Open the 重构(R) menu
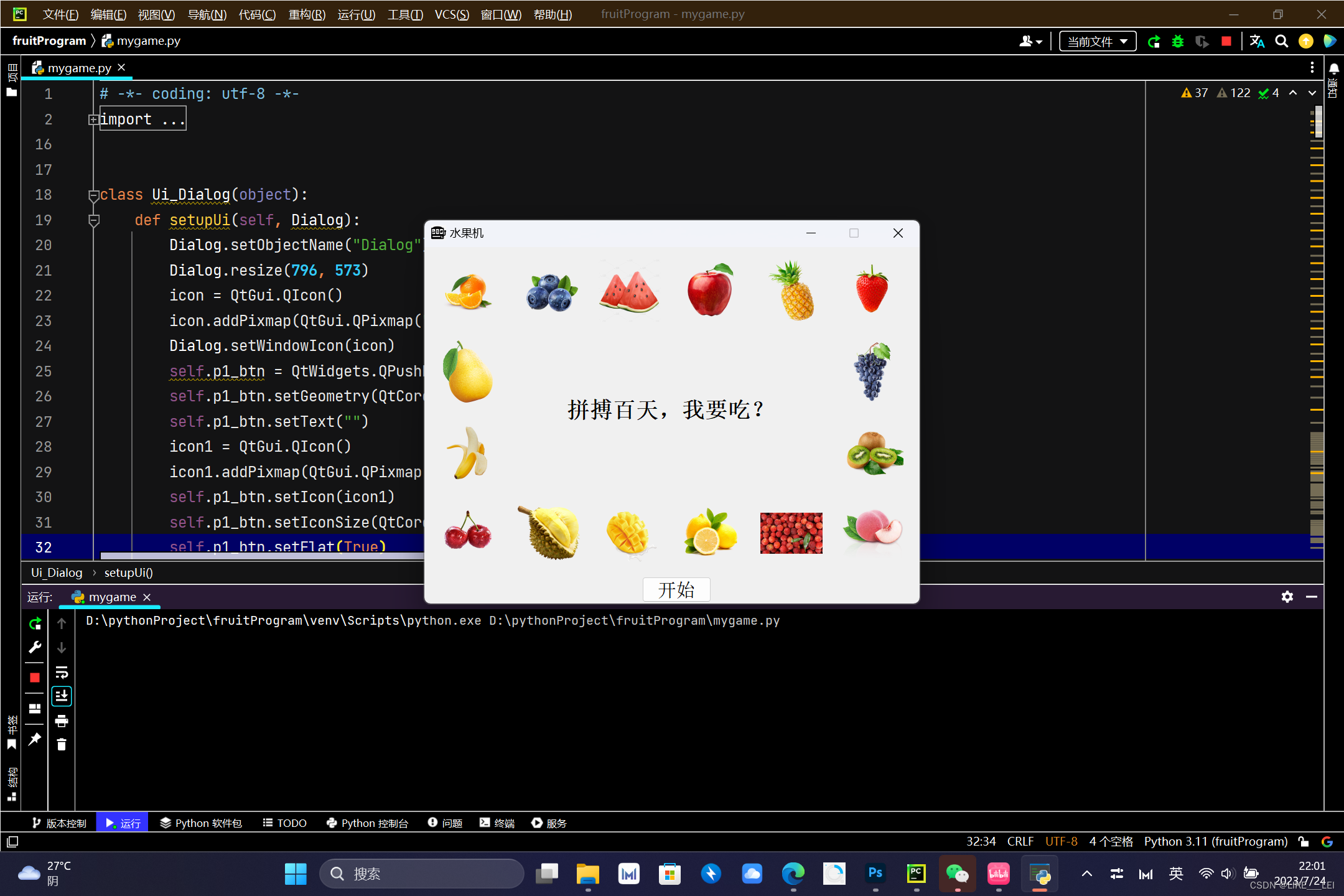Screen dimensions: 1344x896 (x=306, y=14)
